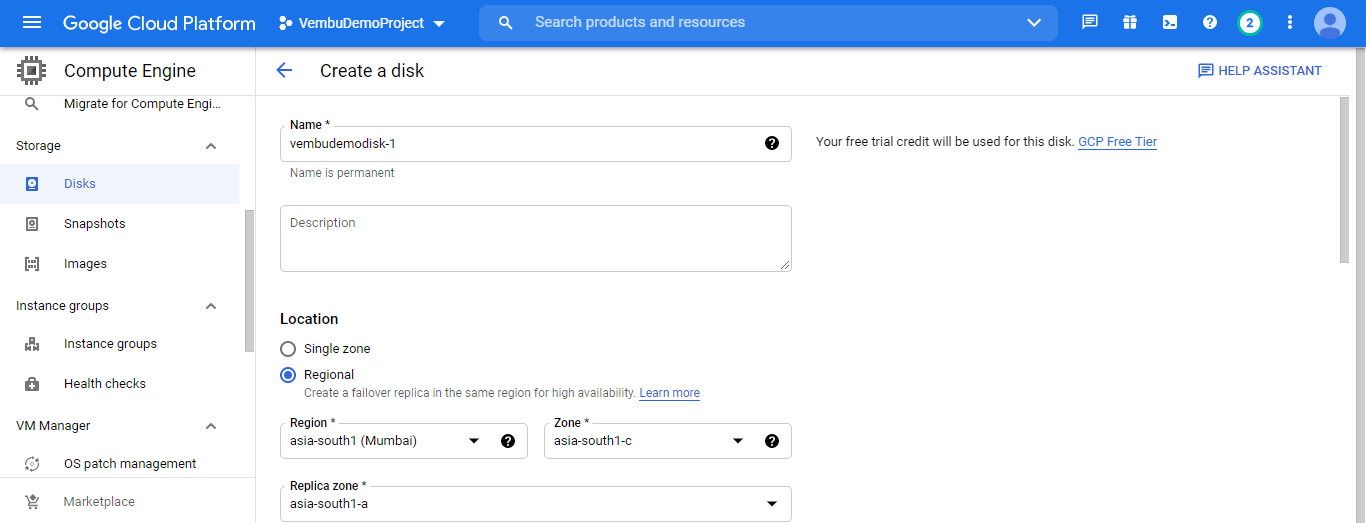Open Images in the sidebar
Viewport: 1366px width, 523px height.
click(120, 264)
